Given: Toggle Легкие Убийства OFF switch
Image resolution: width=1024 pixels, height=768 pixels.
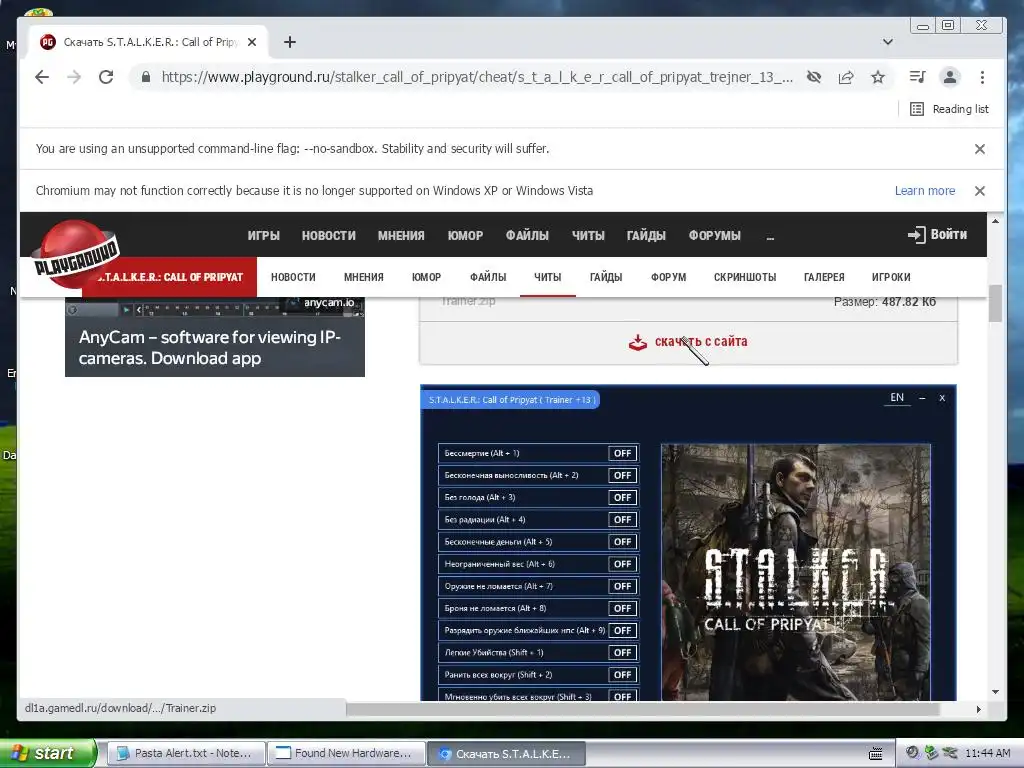Looking at the screenshot, I should 622,653.
